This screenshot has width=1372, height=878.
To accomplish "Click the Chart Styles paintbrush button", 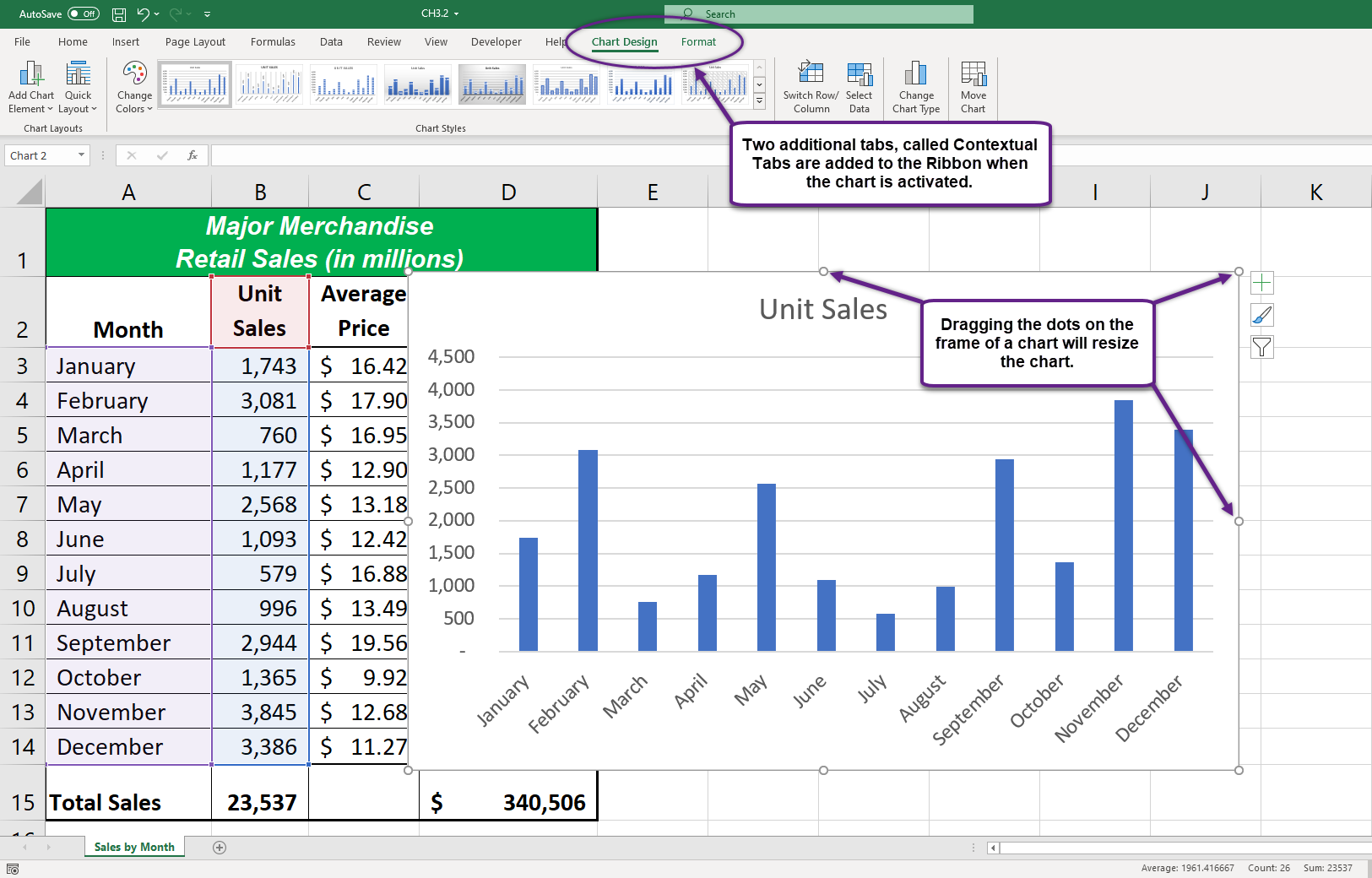I will point(1261,315).
